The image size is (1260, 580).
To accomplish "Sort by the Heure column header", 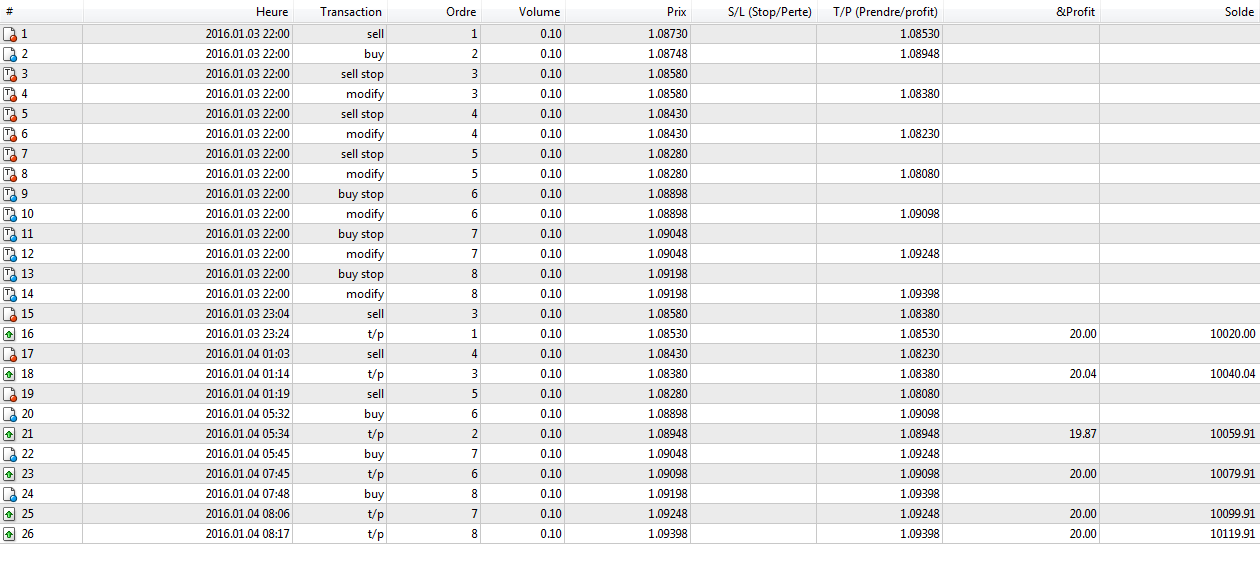I will (x=271, y=12).
